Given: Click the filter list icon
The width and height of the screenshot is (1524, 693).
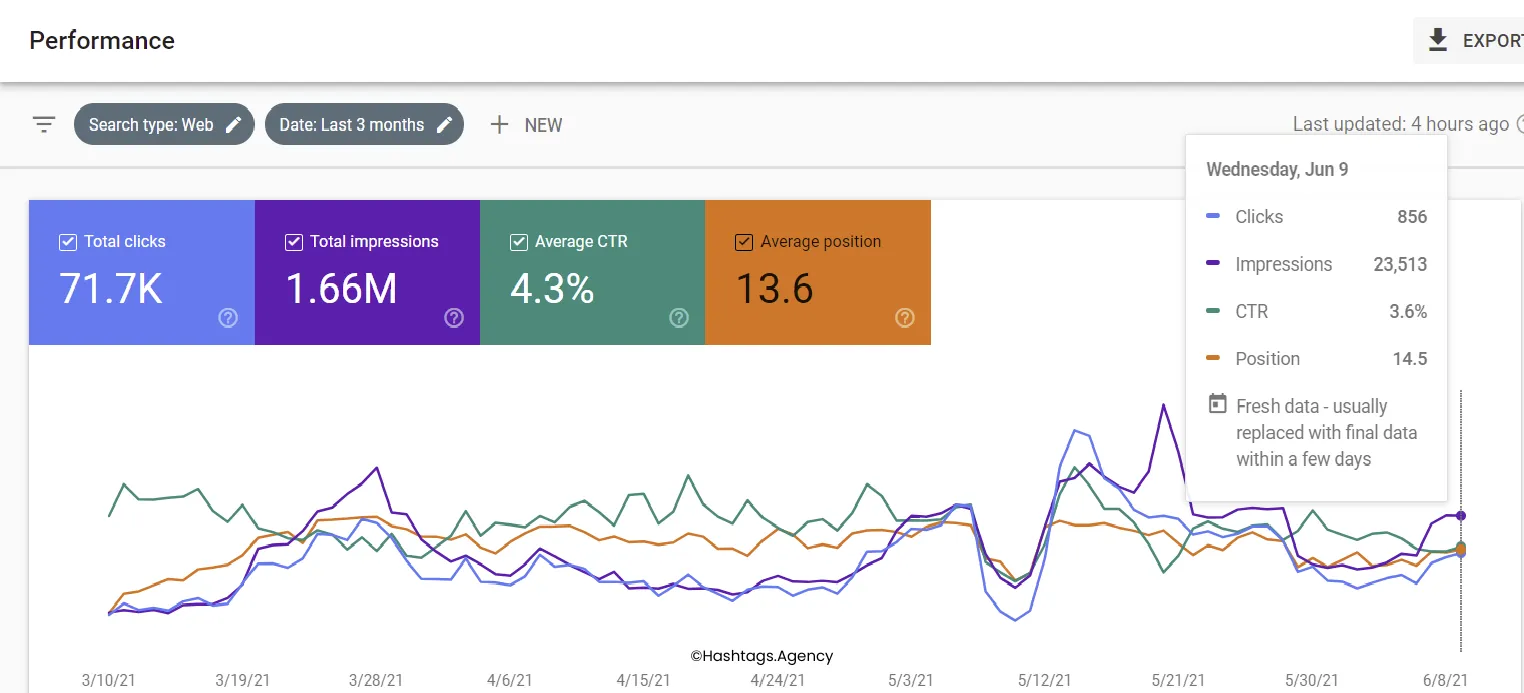Looking at the screenshot, I should (43, 125).
